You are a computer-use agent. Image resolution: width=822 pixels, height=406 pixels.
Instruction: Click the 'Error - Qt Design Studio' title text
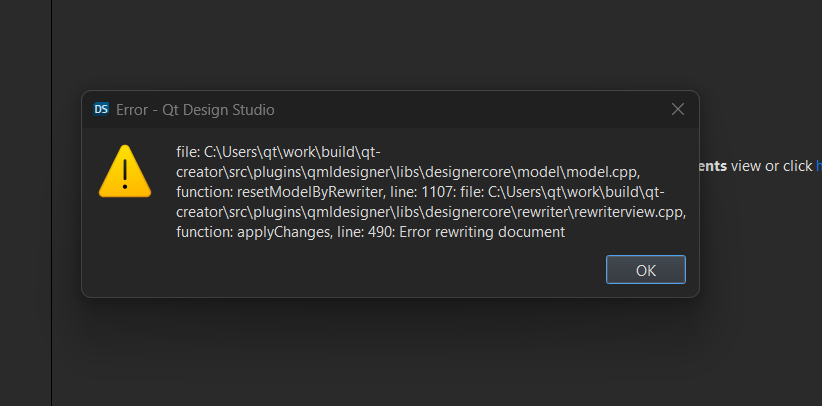coord(195,110)
